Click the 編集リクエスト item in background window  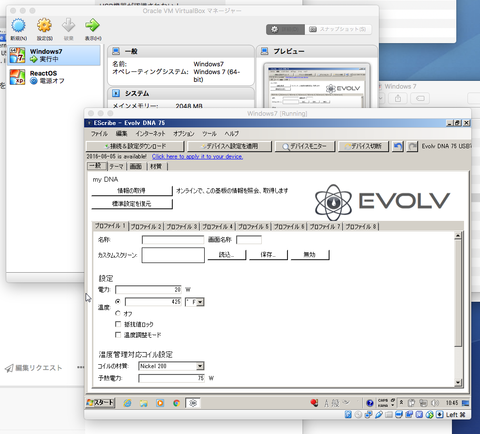tap(34, 368)
